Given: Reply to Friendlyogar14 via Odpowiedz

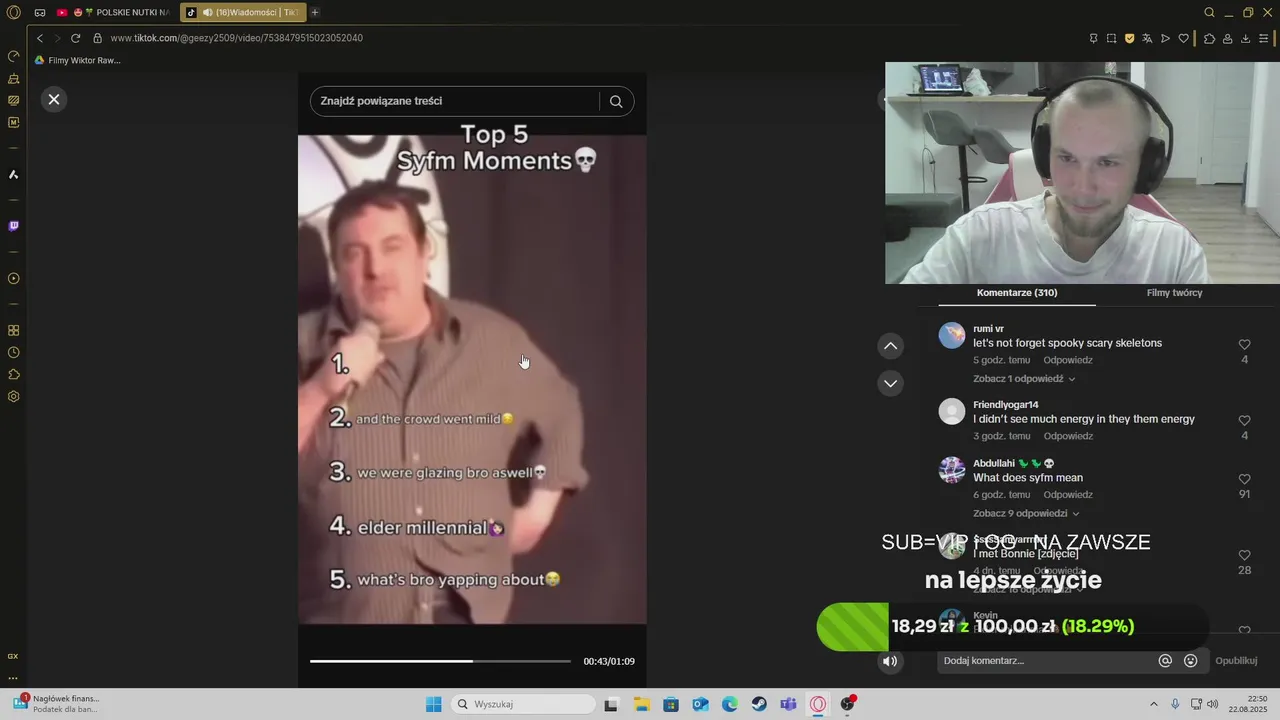Looking at the screenshot, I should (x=1068, y=436).
